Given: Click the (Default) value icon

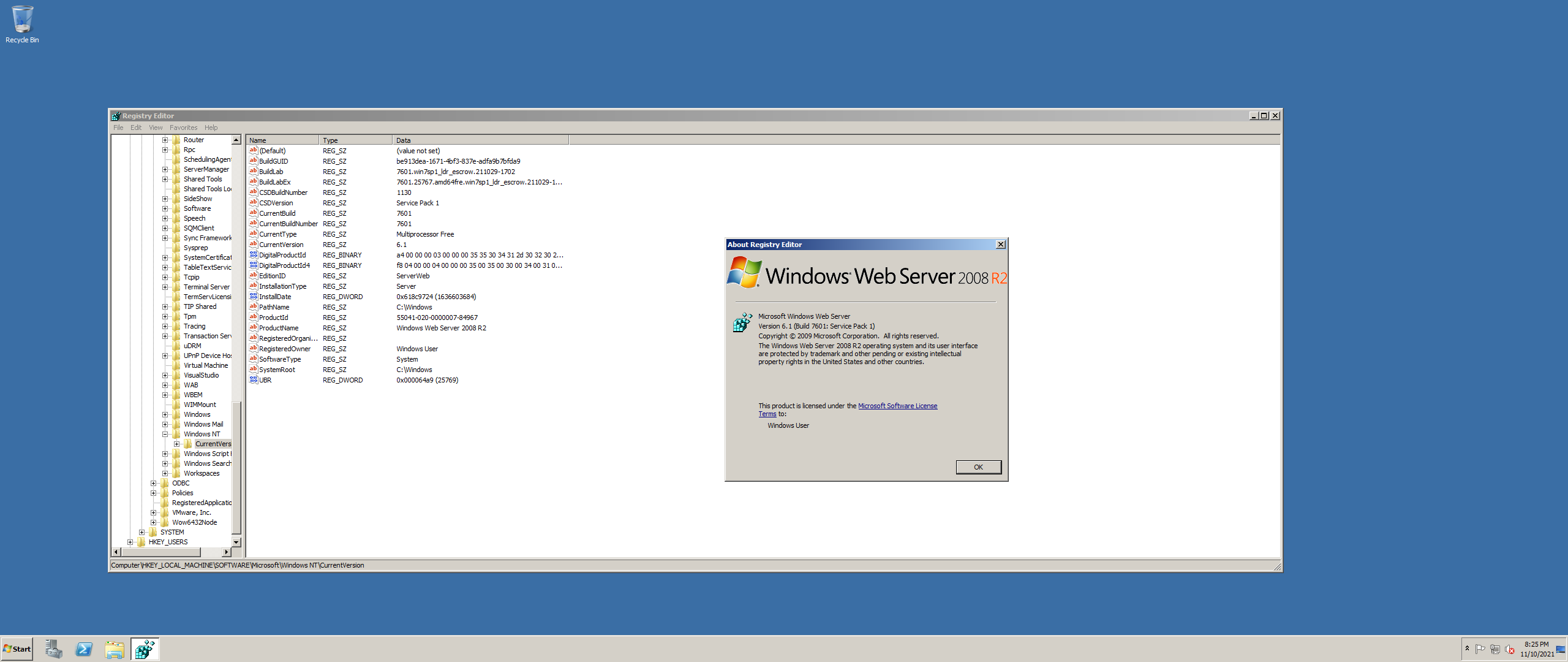Looking at the screenshot, I should pos(253,151).
